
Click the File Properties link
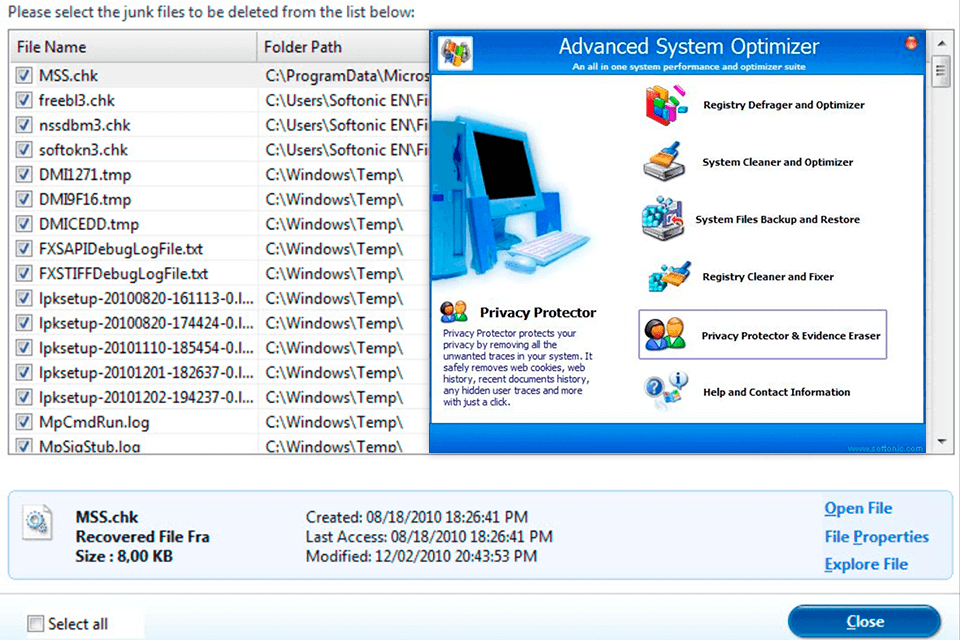click(x=876, y=537)
